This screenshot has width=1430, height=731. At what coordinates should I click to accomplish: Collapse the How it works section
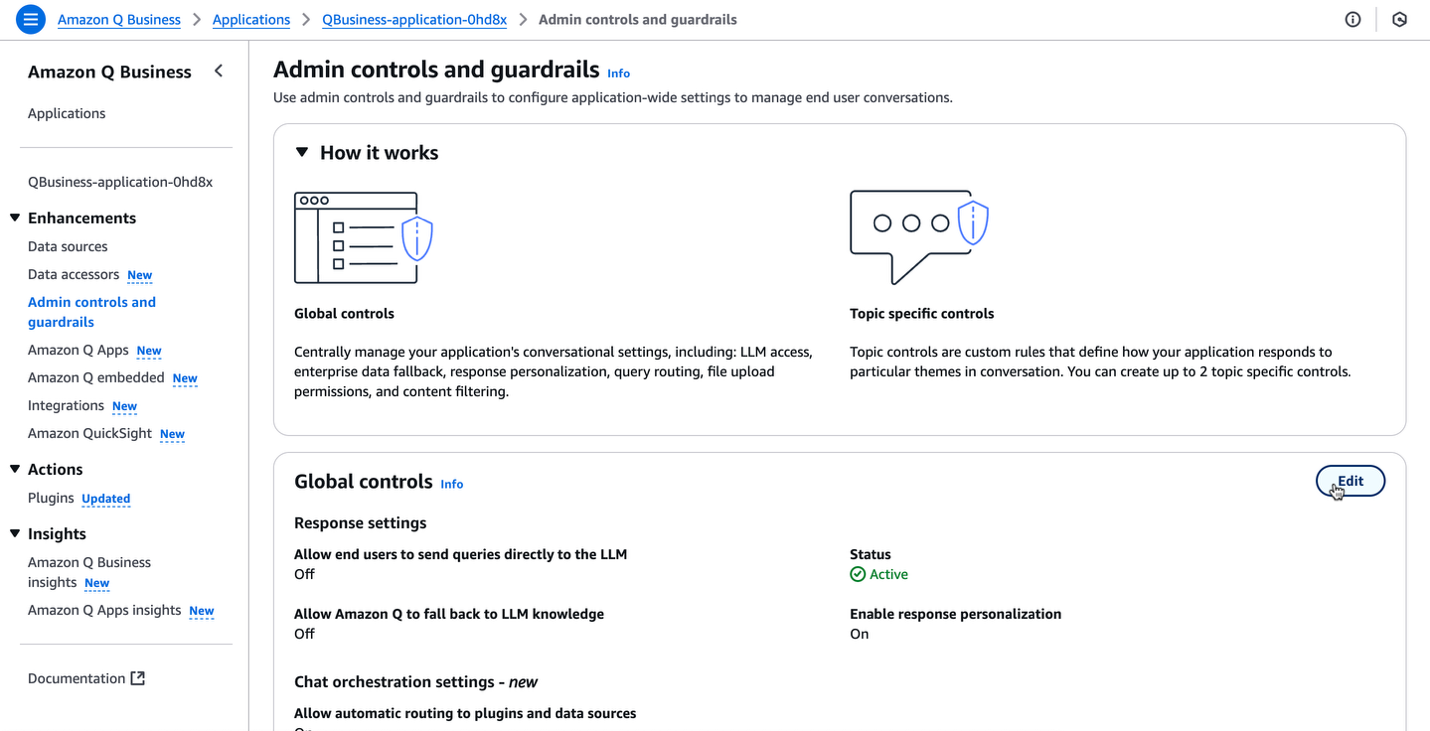pyautogui.click(x=302, y=152)
